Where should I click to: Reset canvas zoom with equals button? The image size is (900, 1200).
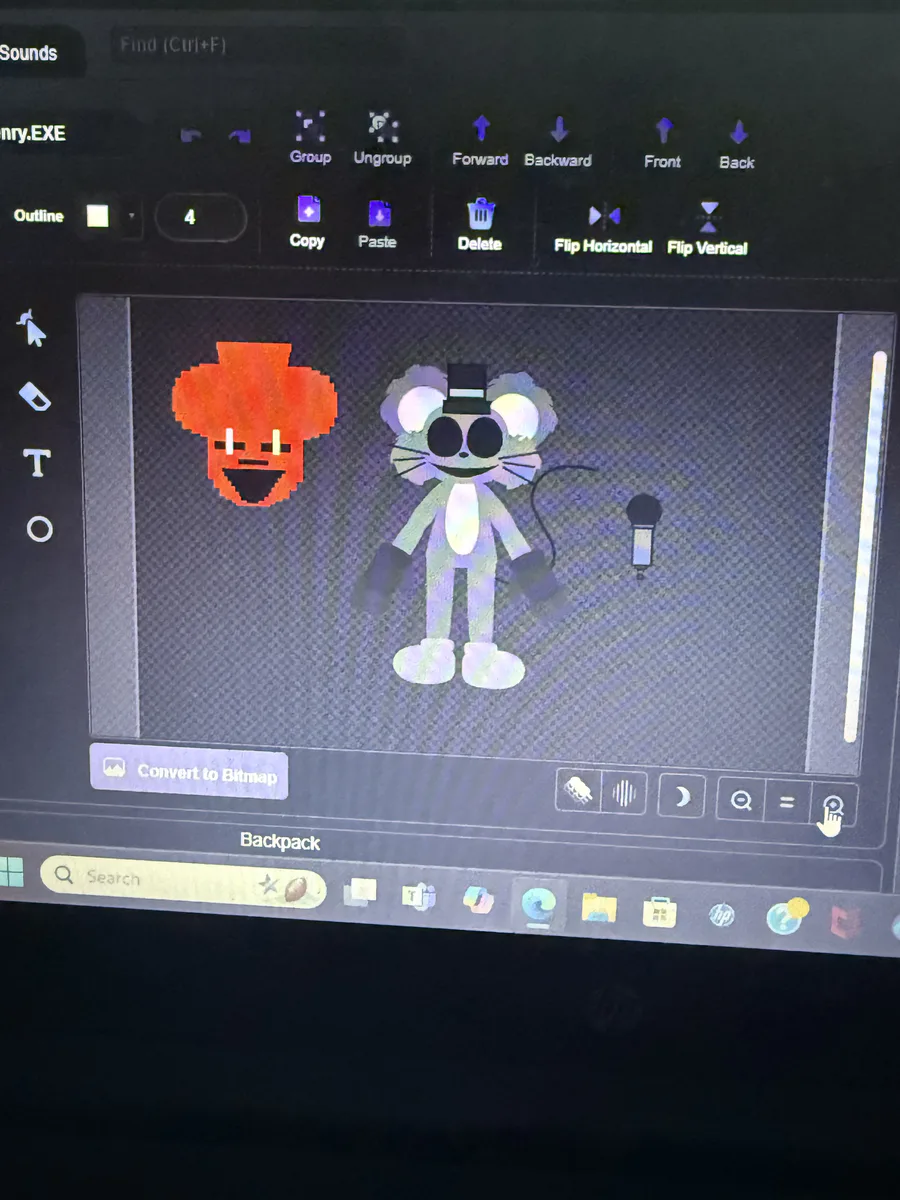point(787,801)
